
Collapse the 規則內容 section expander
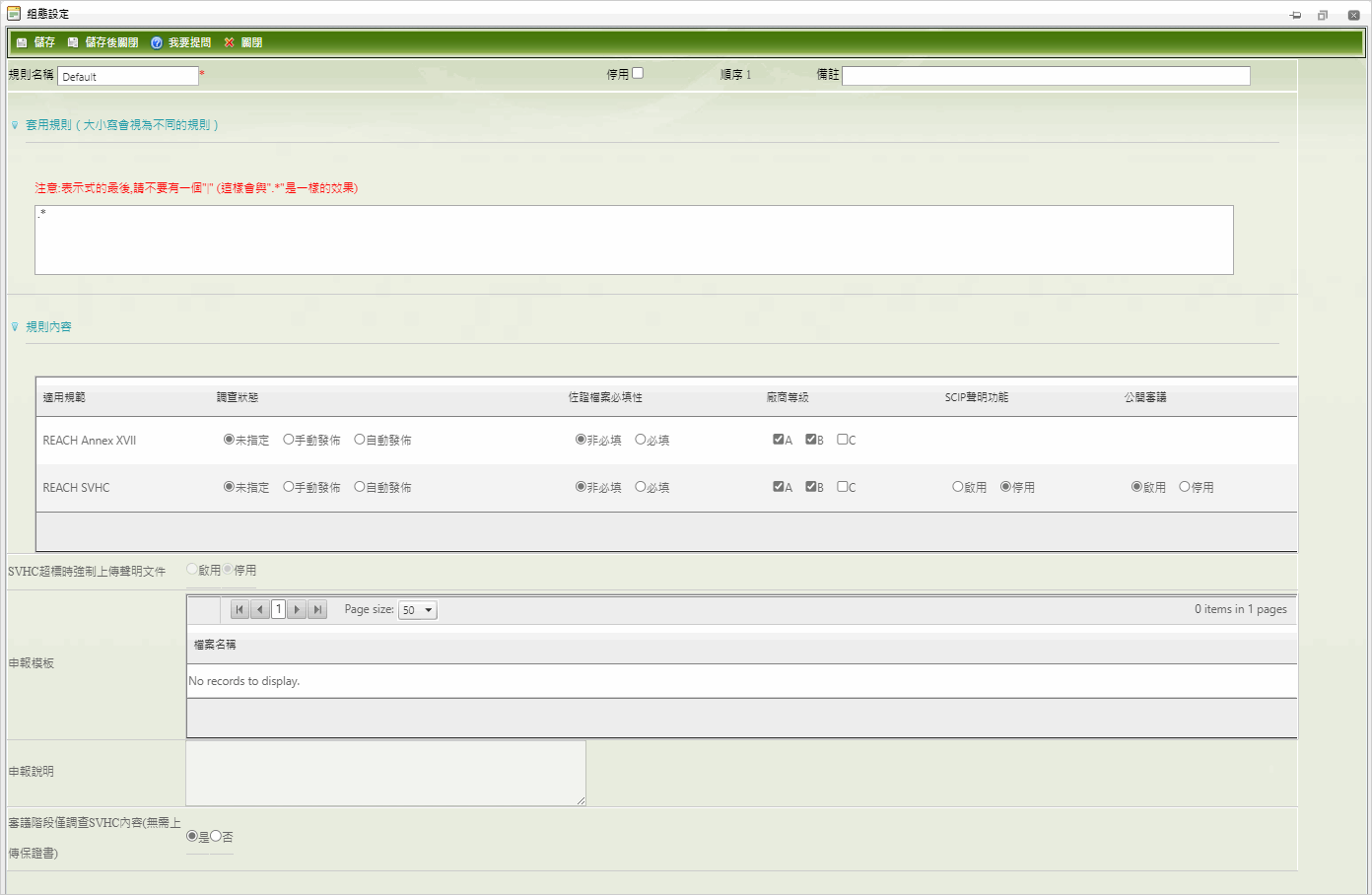point(15,326)
